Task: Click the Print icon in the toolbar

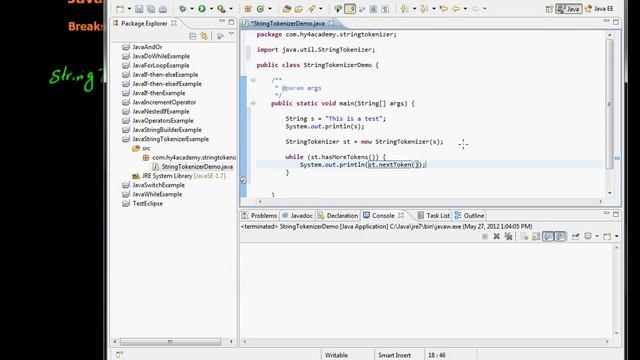Action: (162, 9)
